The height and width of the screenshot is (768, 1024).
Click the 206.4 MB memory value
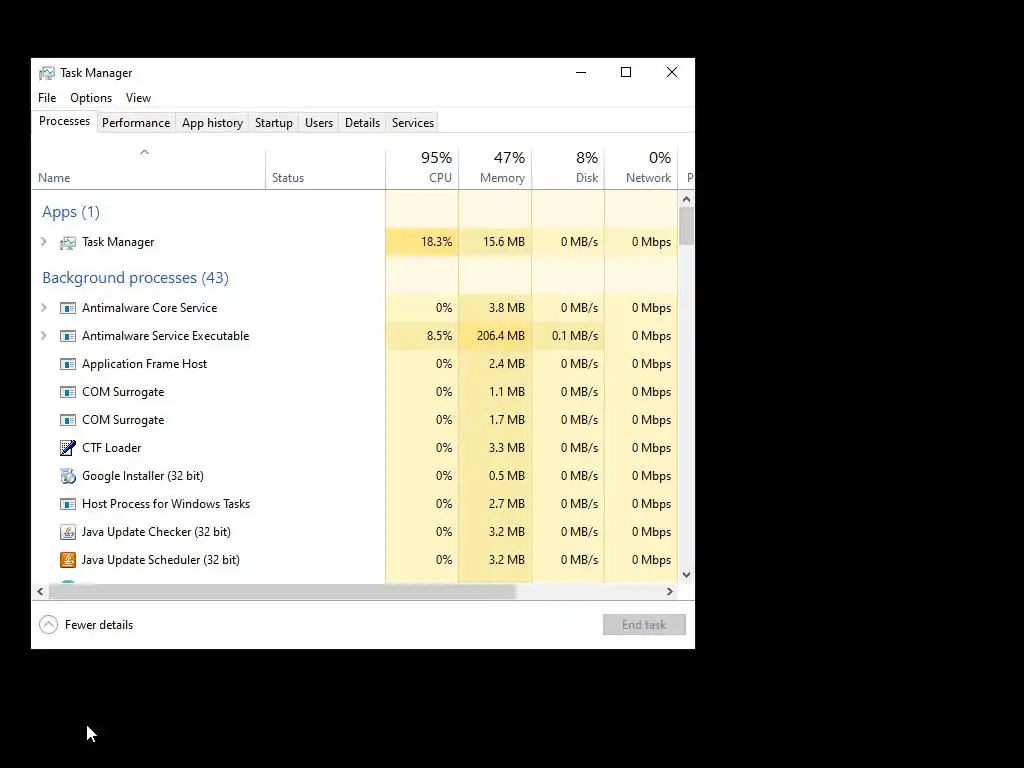501,336
